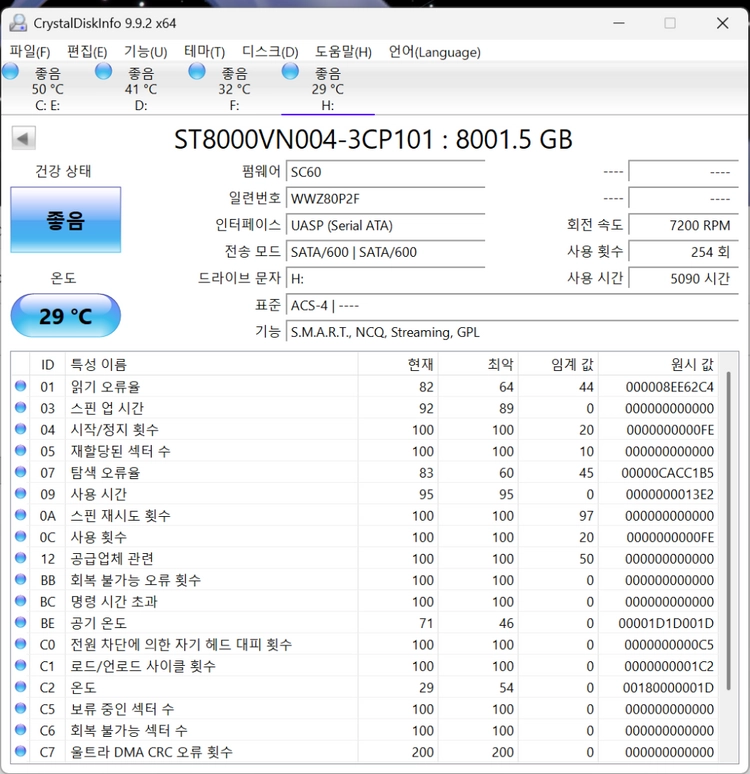Click the status dot for 05 재할당된 섹터 수
Image resolution: width=750 pixels, height=774 pixels.
pyautogui.click(x=20, y=451)
